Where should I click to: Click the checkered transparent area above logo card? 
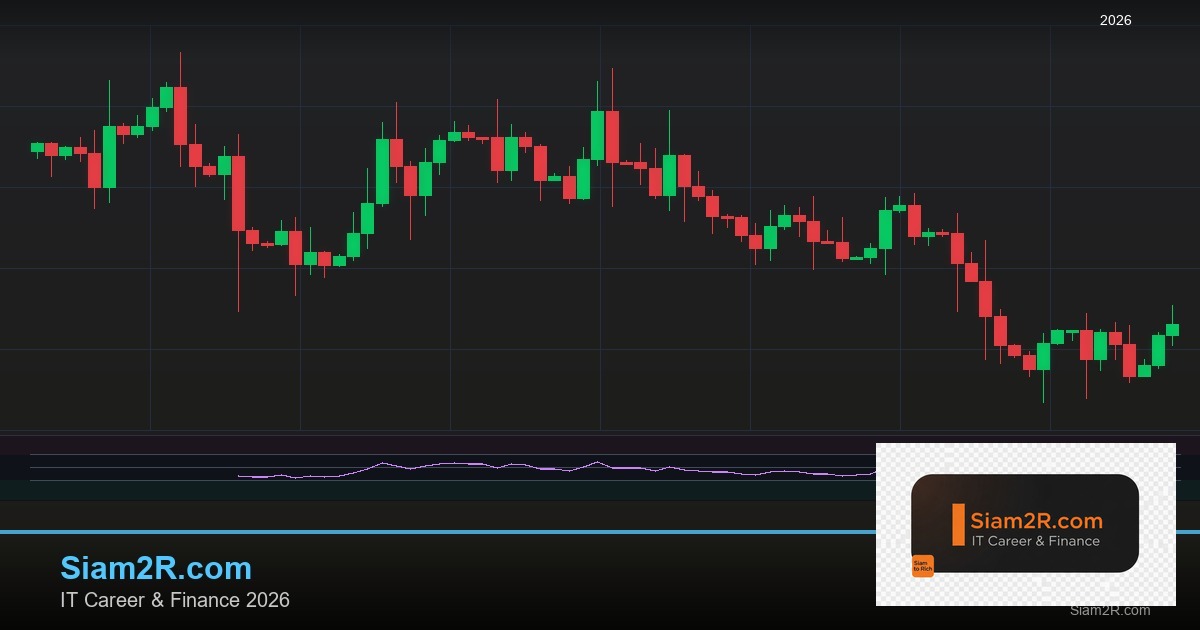click(x=1024, y=458)
